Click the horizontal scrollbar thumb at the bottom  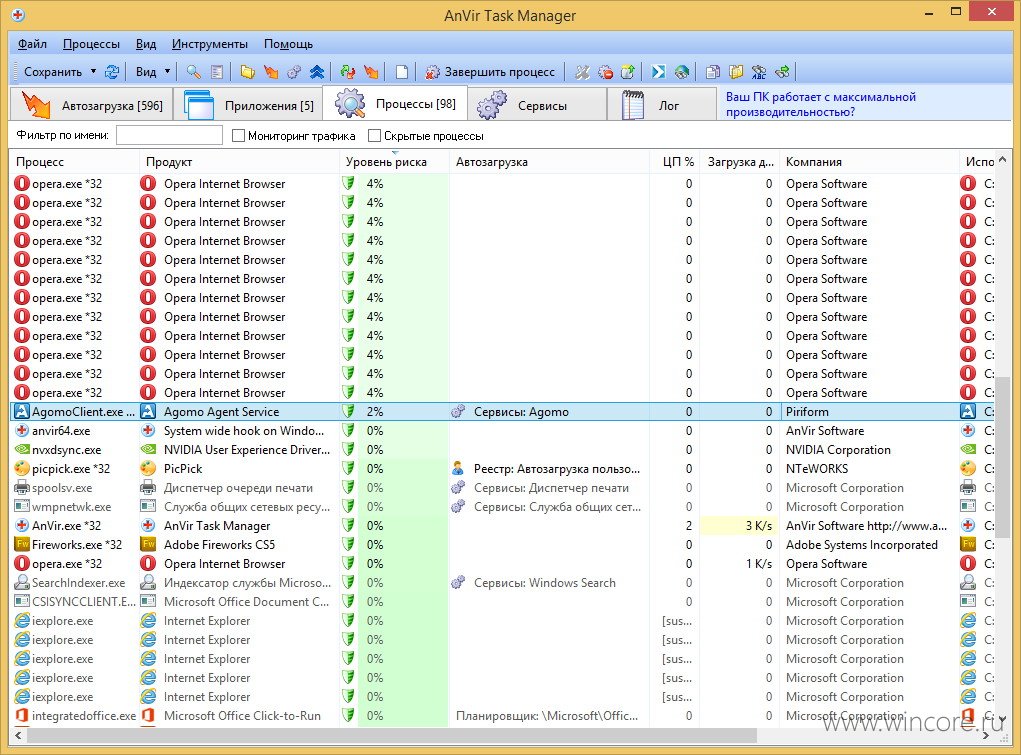coord(391,735)
